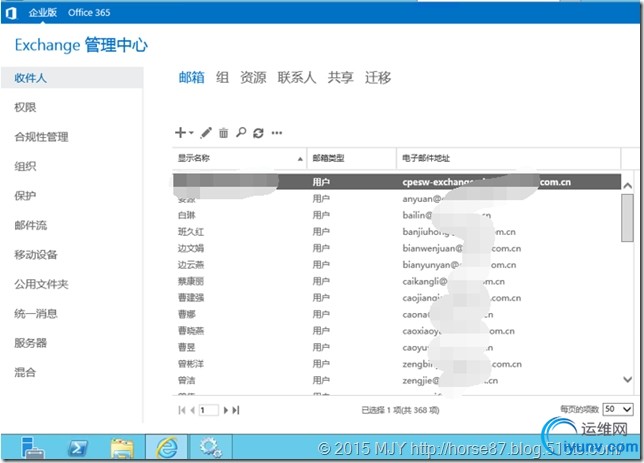This screenshot has height=463, width=644.
Task: Click the vertical scrollbar thumb
Action: [x=627, y=218]
